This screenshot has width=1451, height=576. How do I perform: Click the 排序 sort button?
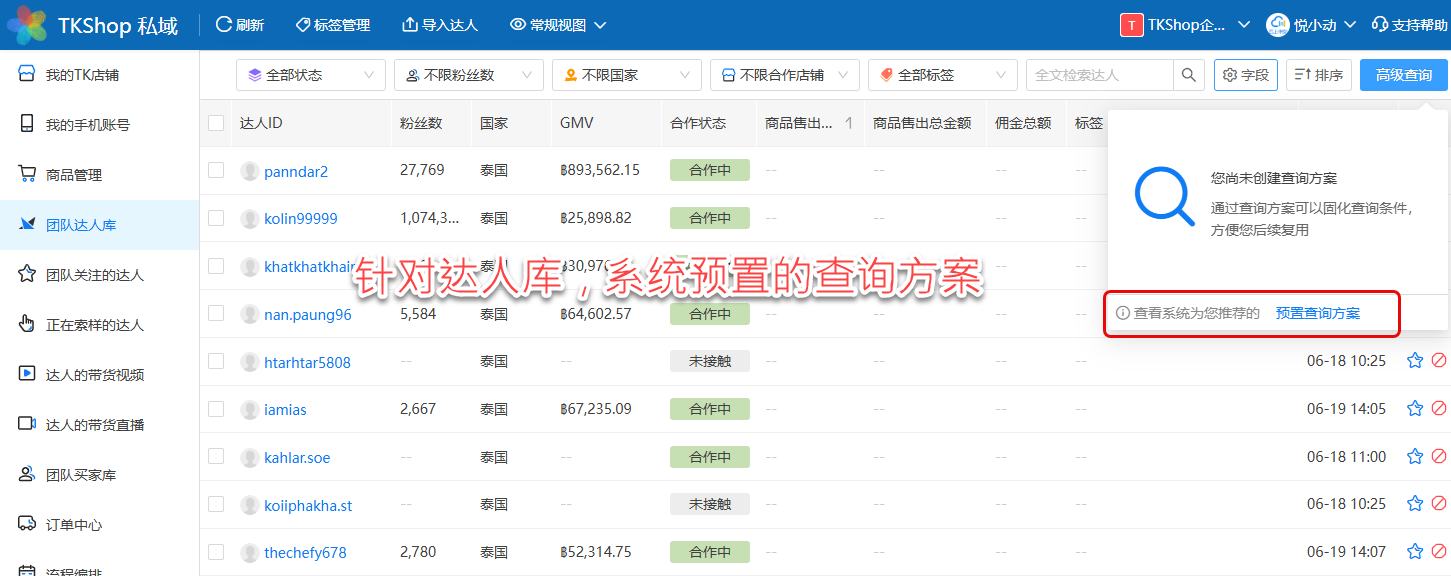[x=1319, y=75]
